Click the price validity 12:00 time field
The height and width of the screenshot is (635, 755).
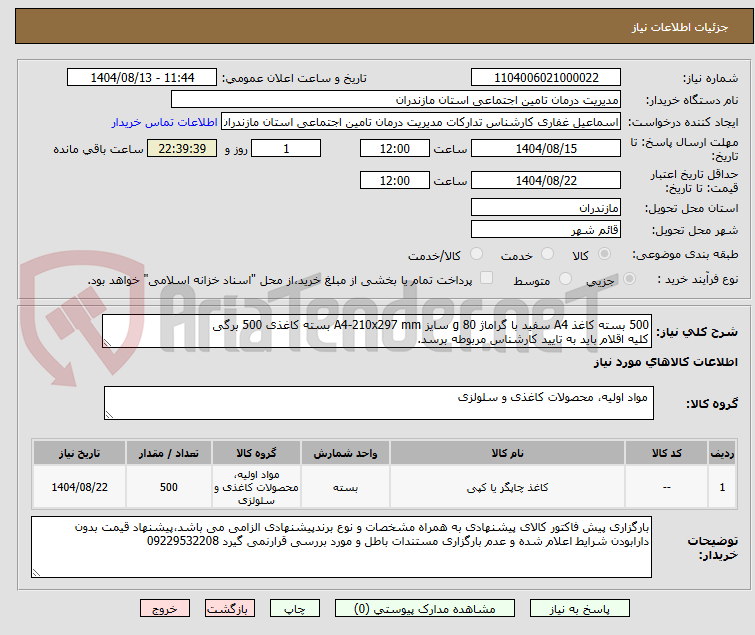pyautogui.click(x=394, y=181)
